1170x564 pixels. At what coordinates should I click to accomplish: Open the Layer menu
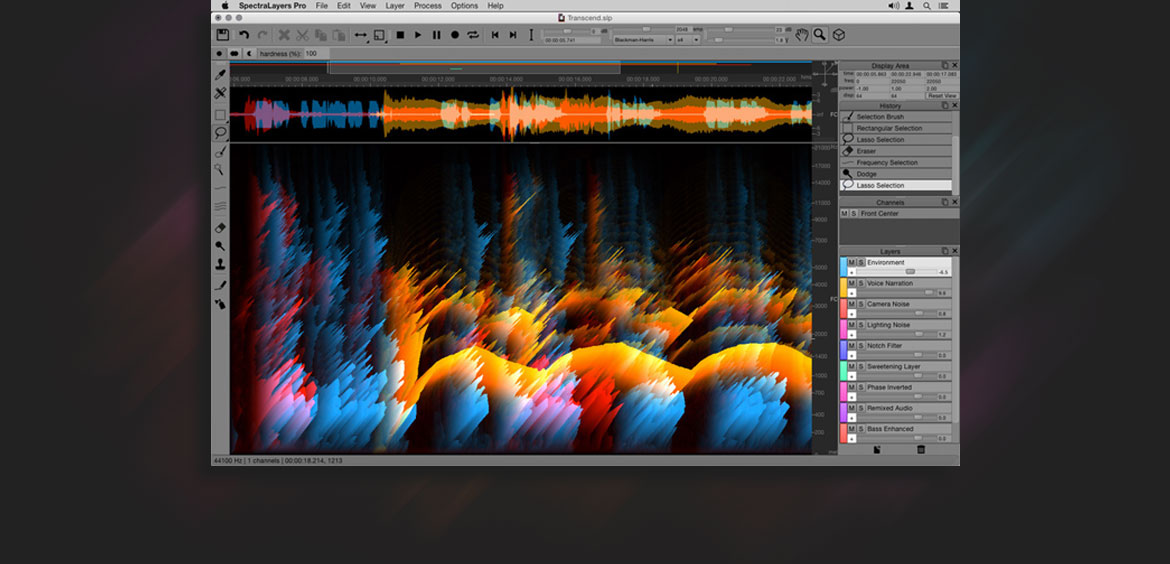[x=395, y=6]
